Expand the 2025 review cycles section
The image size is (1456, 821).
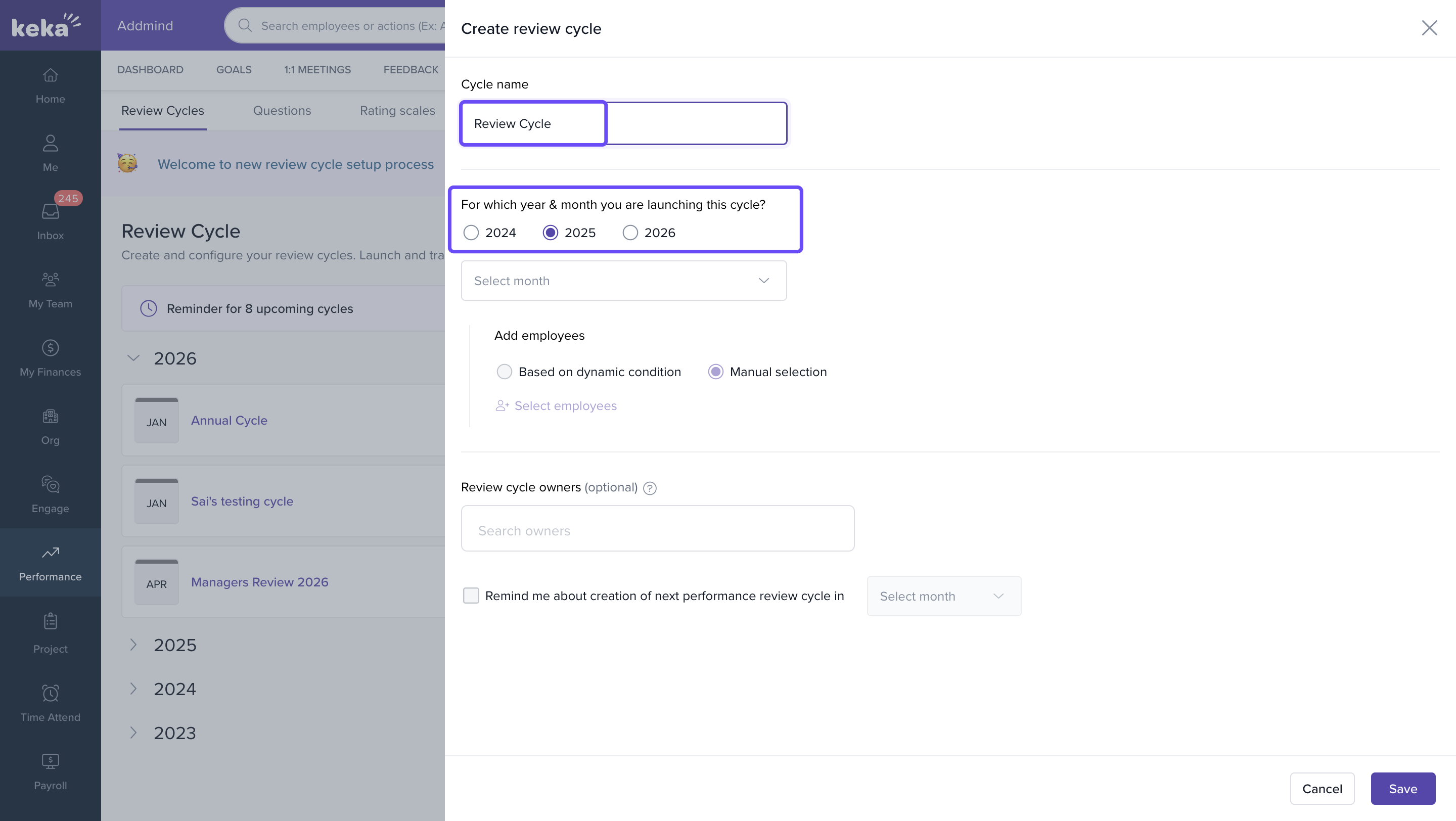(x=133, y=645)
